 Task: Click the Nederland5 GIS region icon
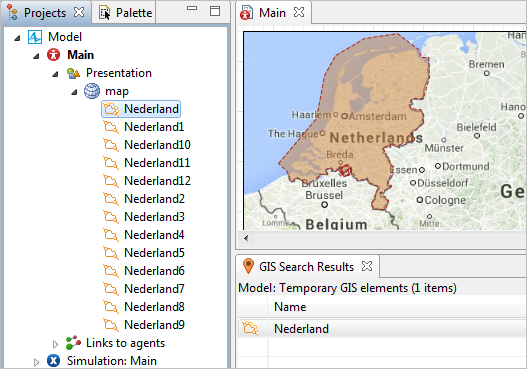coord(111,253)
